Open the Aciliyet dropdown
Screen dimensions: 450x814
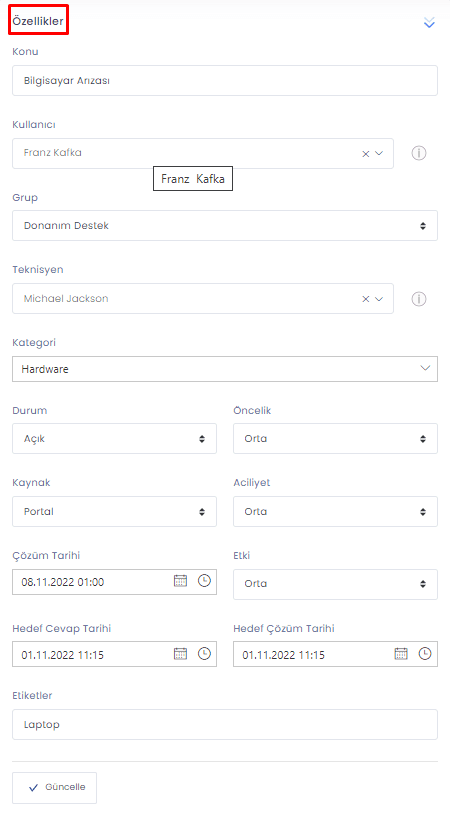(x=335, y=511)
